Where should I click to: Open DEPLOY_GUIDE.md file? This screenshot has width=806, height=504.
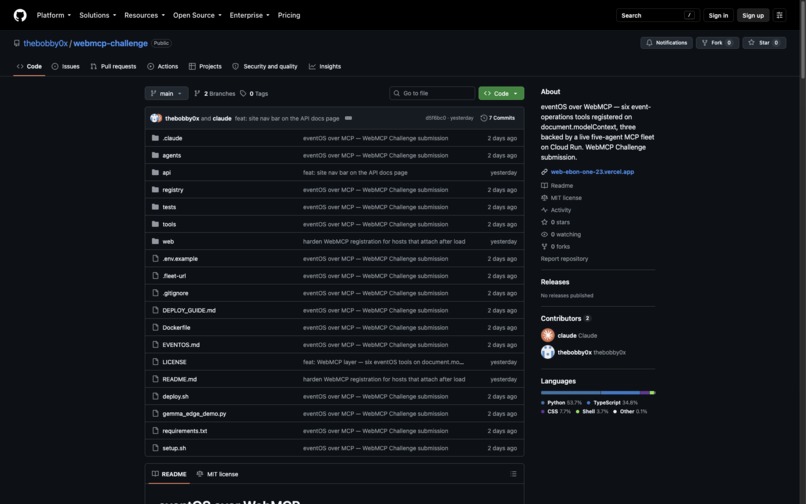[189, 311]
